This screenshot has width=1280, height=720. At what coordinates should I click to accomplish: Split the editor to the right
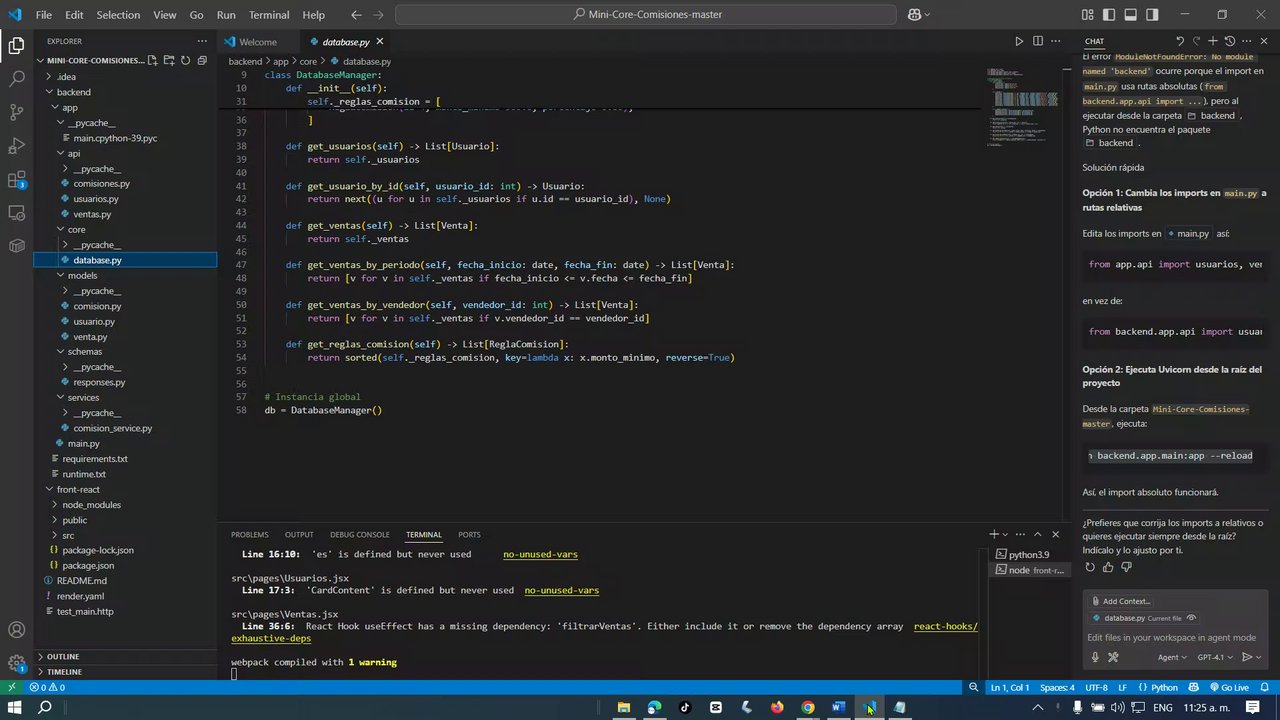pyautogui.click(x=1038, y=42)
